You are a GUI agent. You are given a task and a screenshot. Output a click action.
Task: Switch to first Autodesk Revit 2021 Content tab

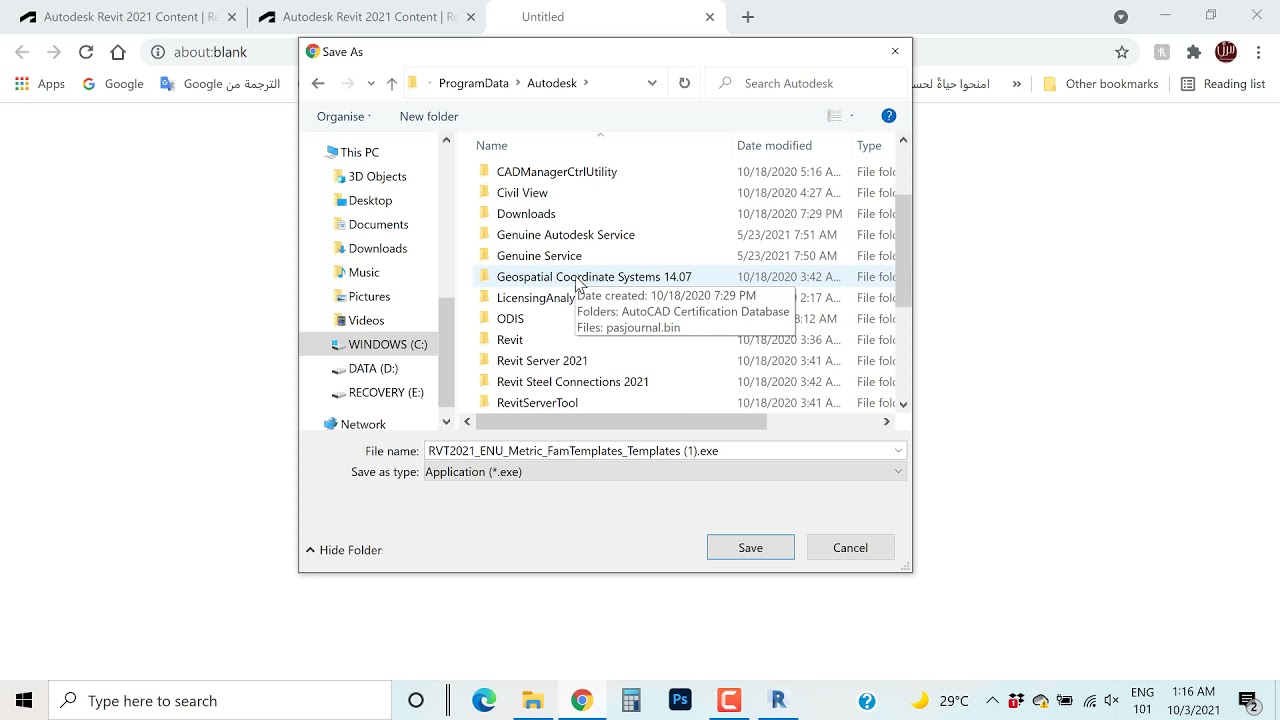tap(125, 17)
